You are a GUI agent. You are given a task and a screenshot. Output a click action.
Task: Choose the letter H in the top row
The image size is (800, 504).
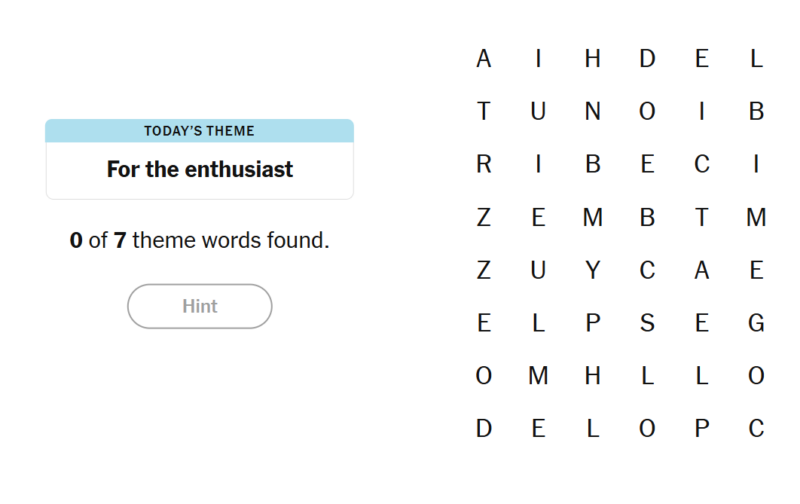(x=592, y=59)
